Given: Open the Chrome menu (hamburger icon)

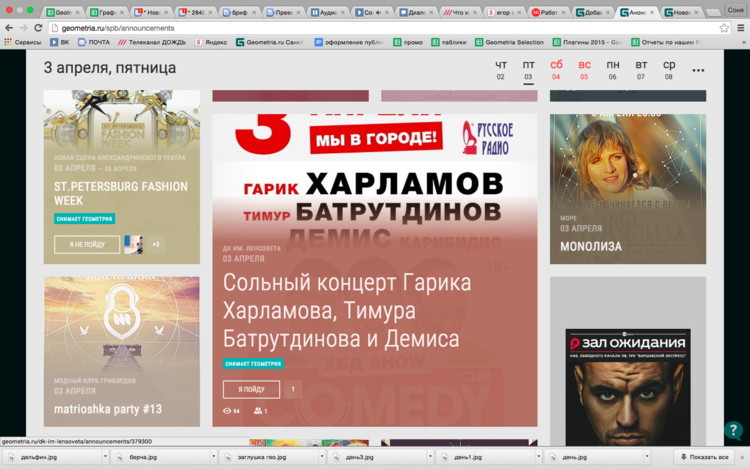Looking at the screenshot, I should coord(739,28).
